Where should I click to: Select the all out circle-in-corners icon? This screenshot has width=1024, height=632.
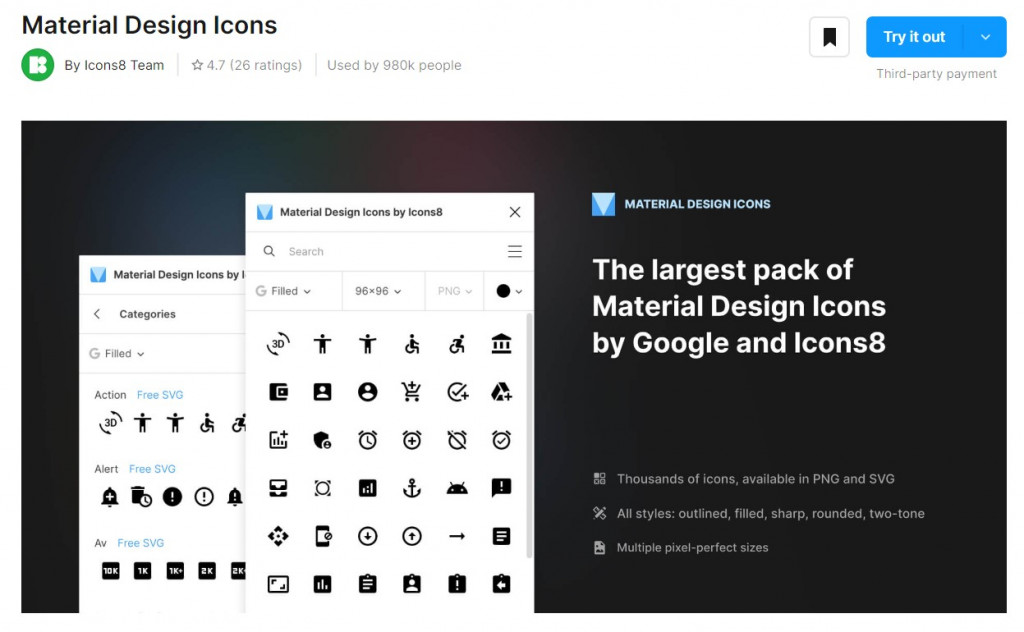pyautogui.click(x=323, y=488)
